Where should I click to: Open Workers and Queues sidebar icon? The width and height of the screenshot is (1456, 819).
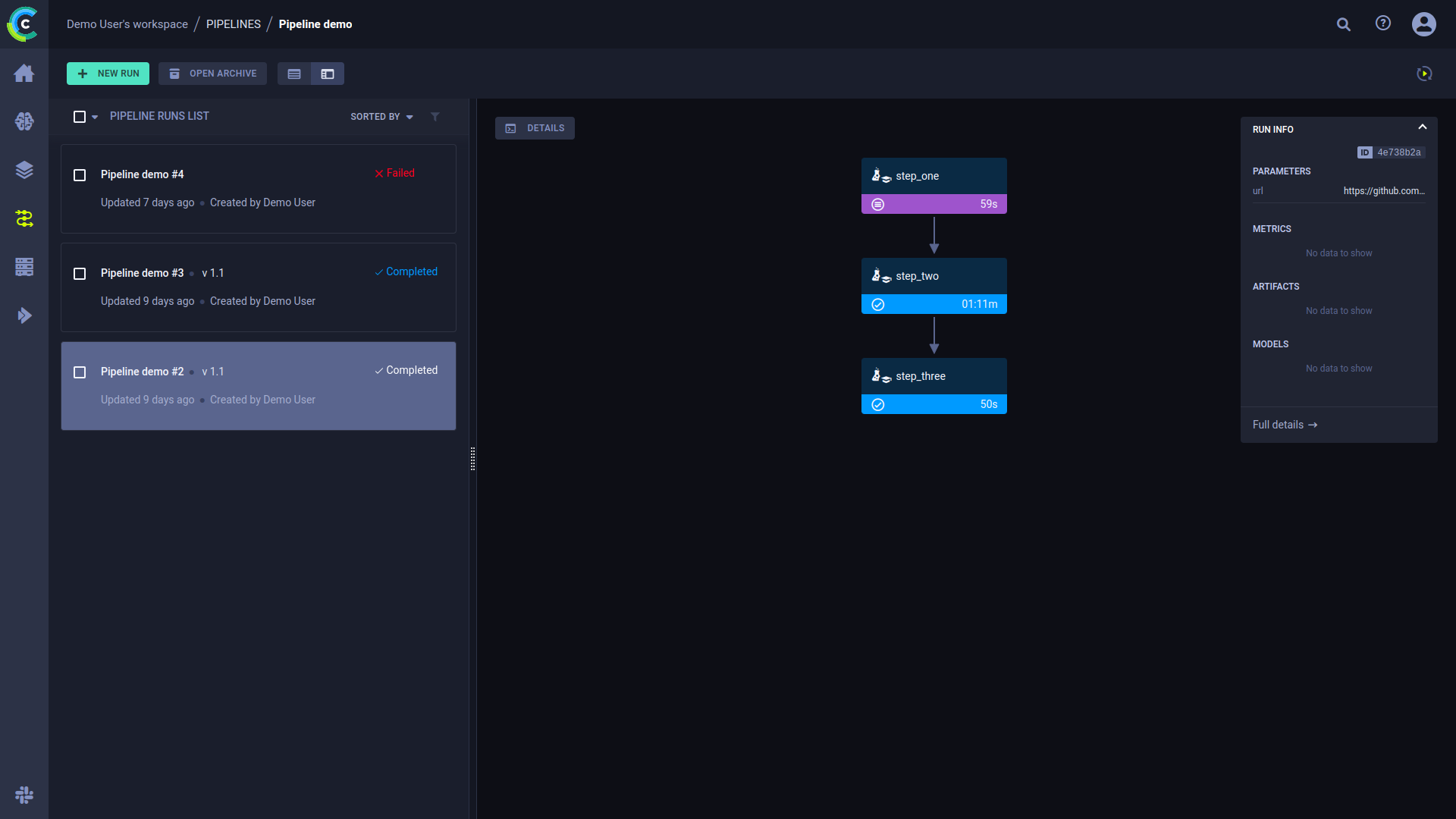pyautogui.click(x=24, y=267)
